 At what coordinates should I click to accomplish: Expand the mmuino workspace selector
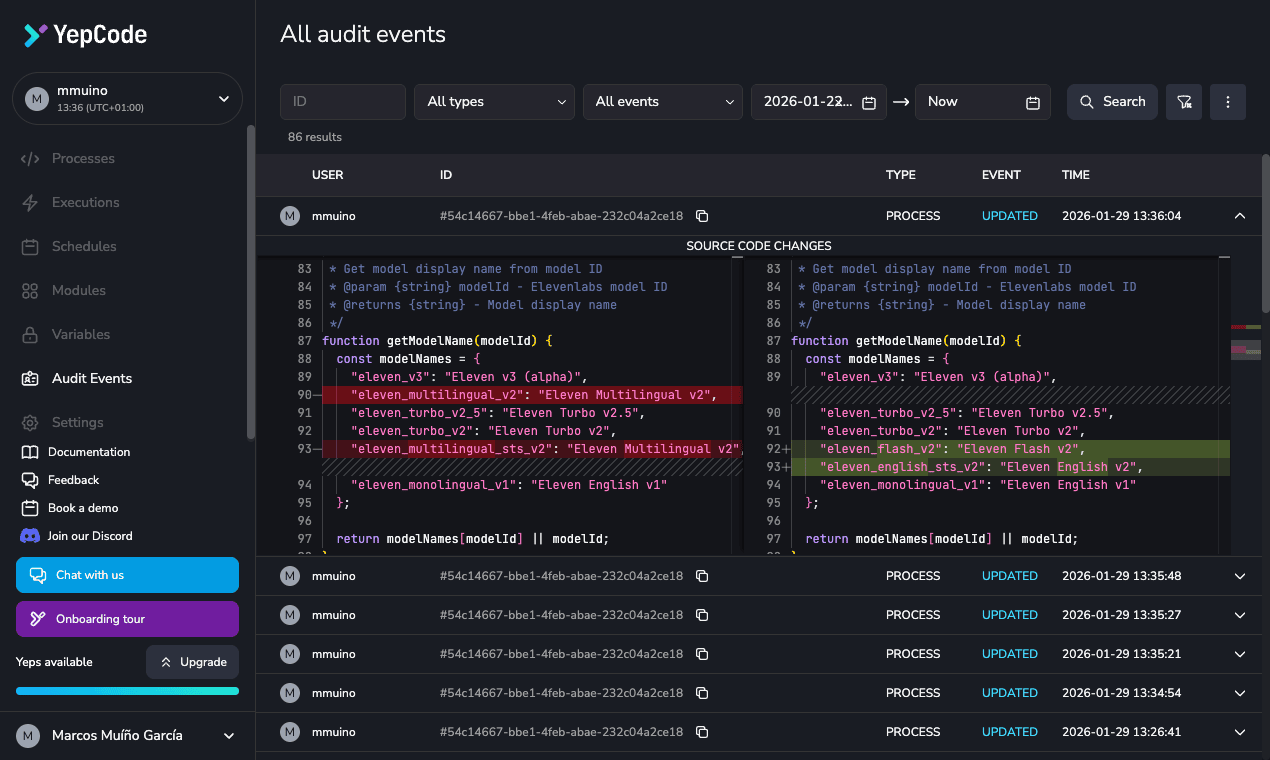click(128, 98)
